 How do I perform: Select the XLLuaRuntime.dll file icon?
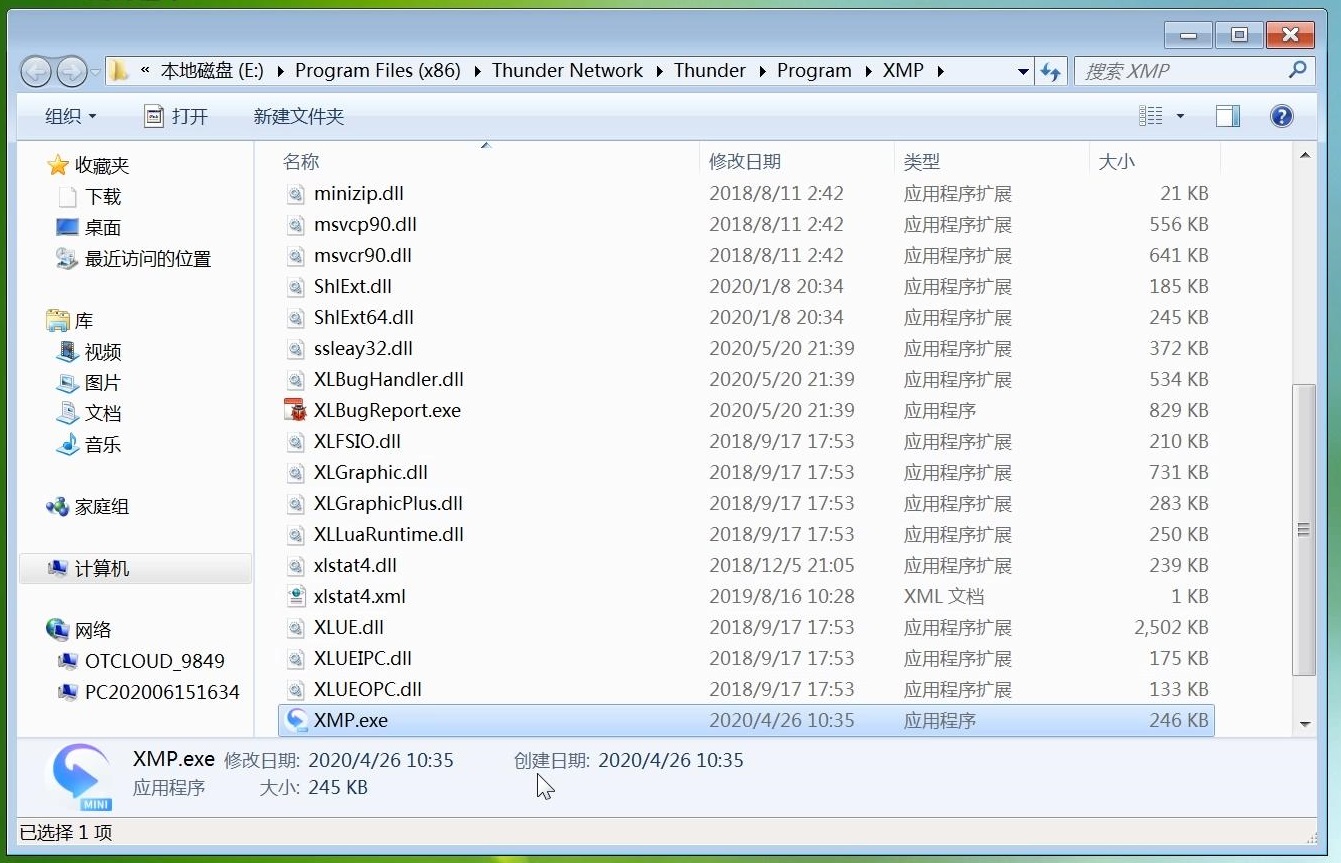[x=296, y=535]
